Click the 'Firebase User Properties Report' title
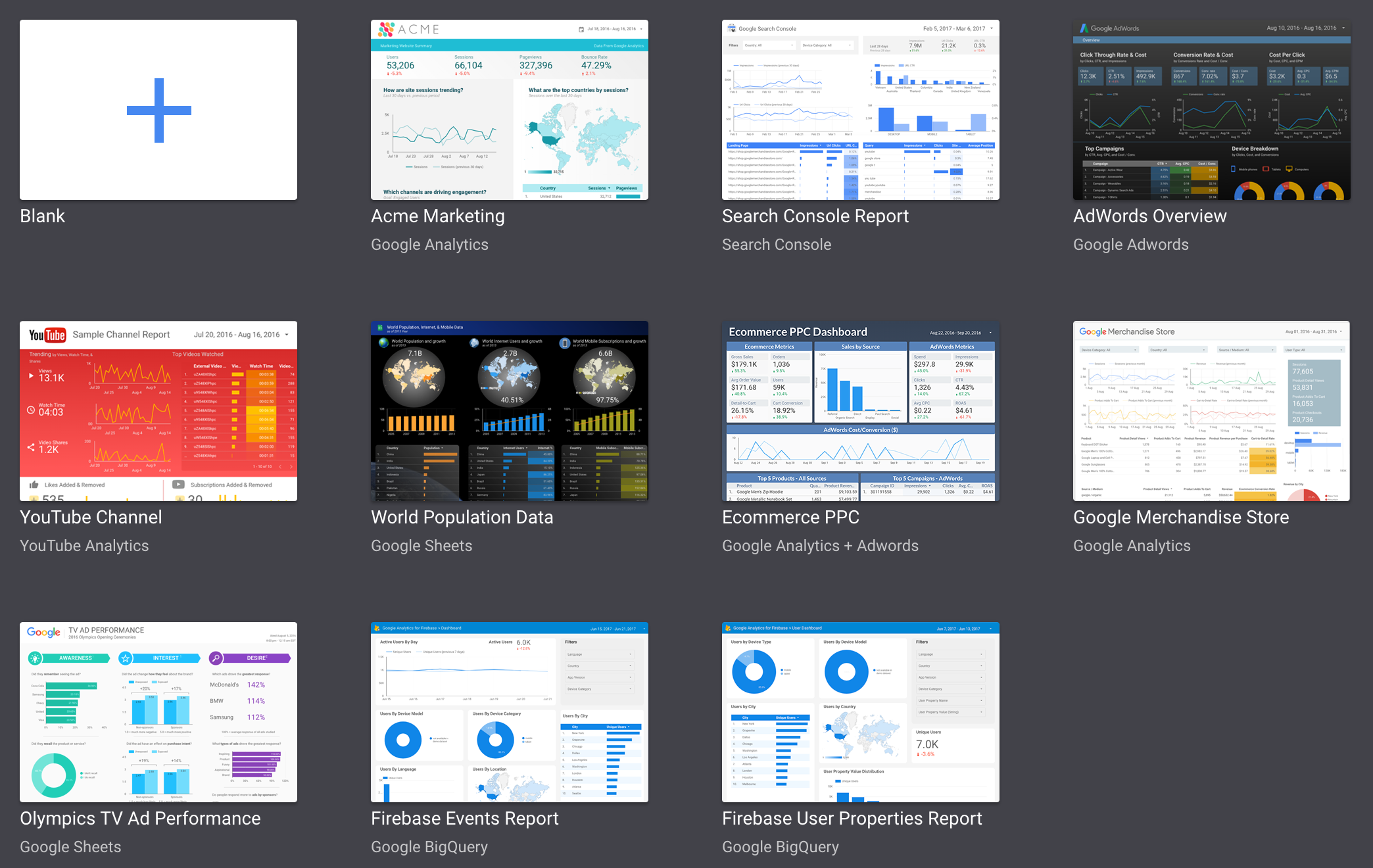 [x=852, y=819]
